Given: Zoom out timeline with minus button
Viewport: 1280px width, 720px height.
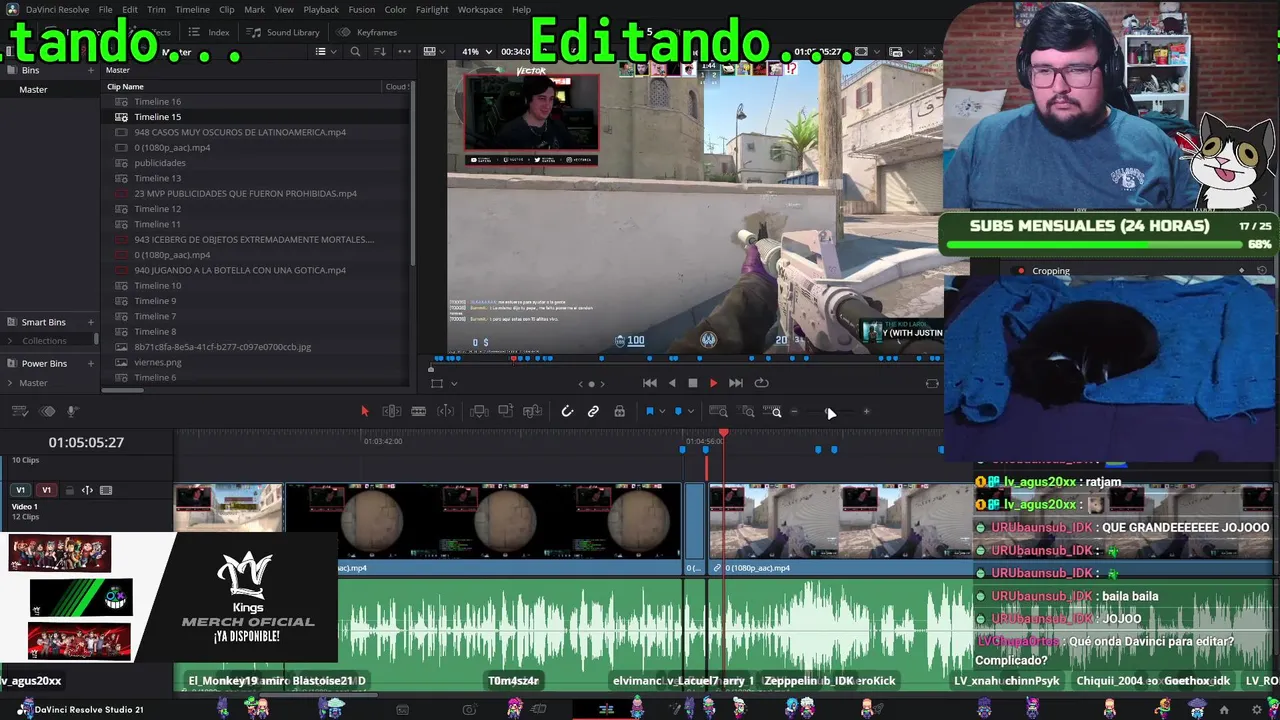Looking at the screenshot, I should [x=795, y=412].
